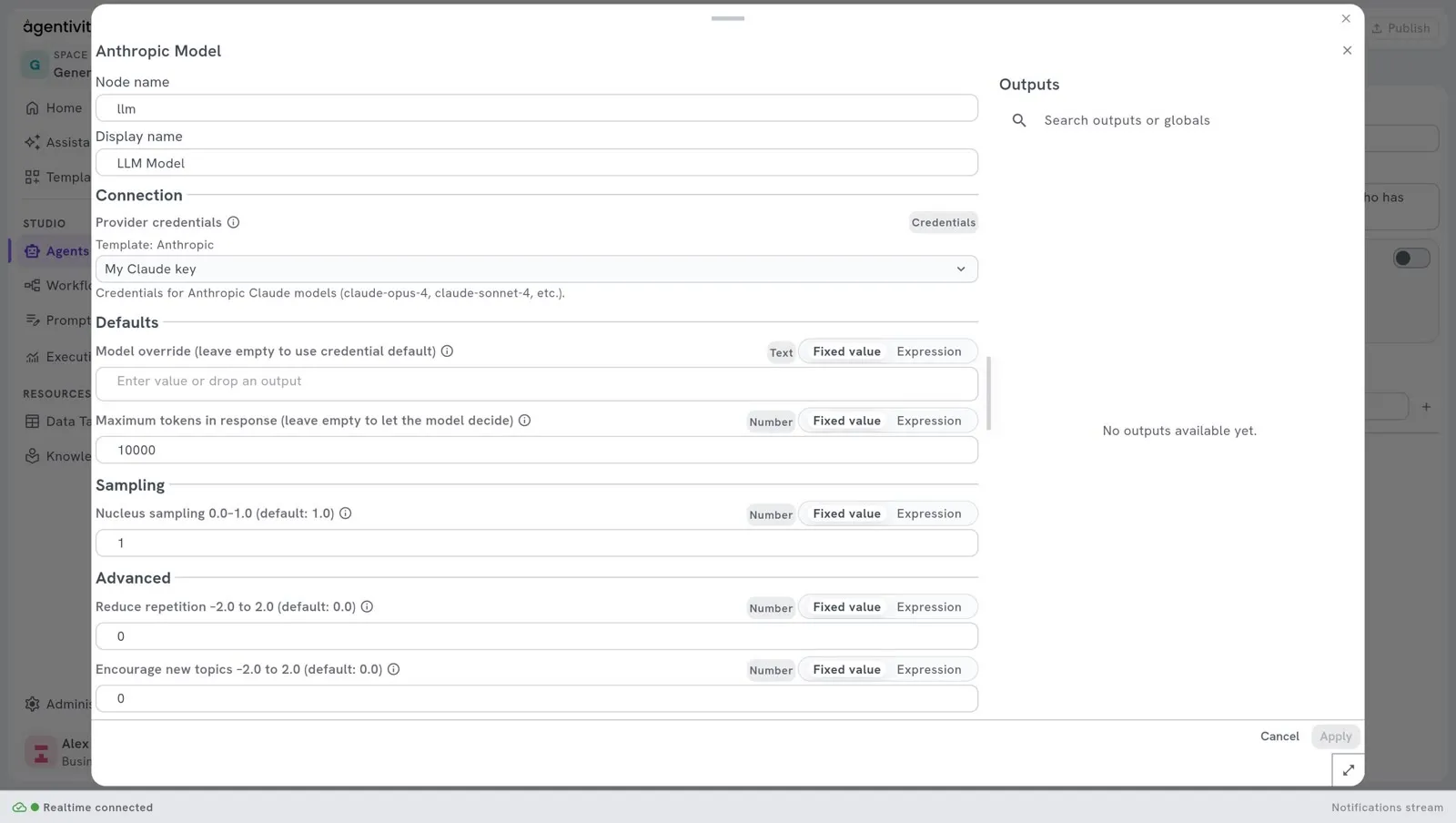This screenshot has width=1456, height=823.
Task: Click the Display name field with LLM Model
Action: 537,163
